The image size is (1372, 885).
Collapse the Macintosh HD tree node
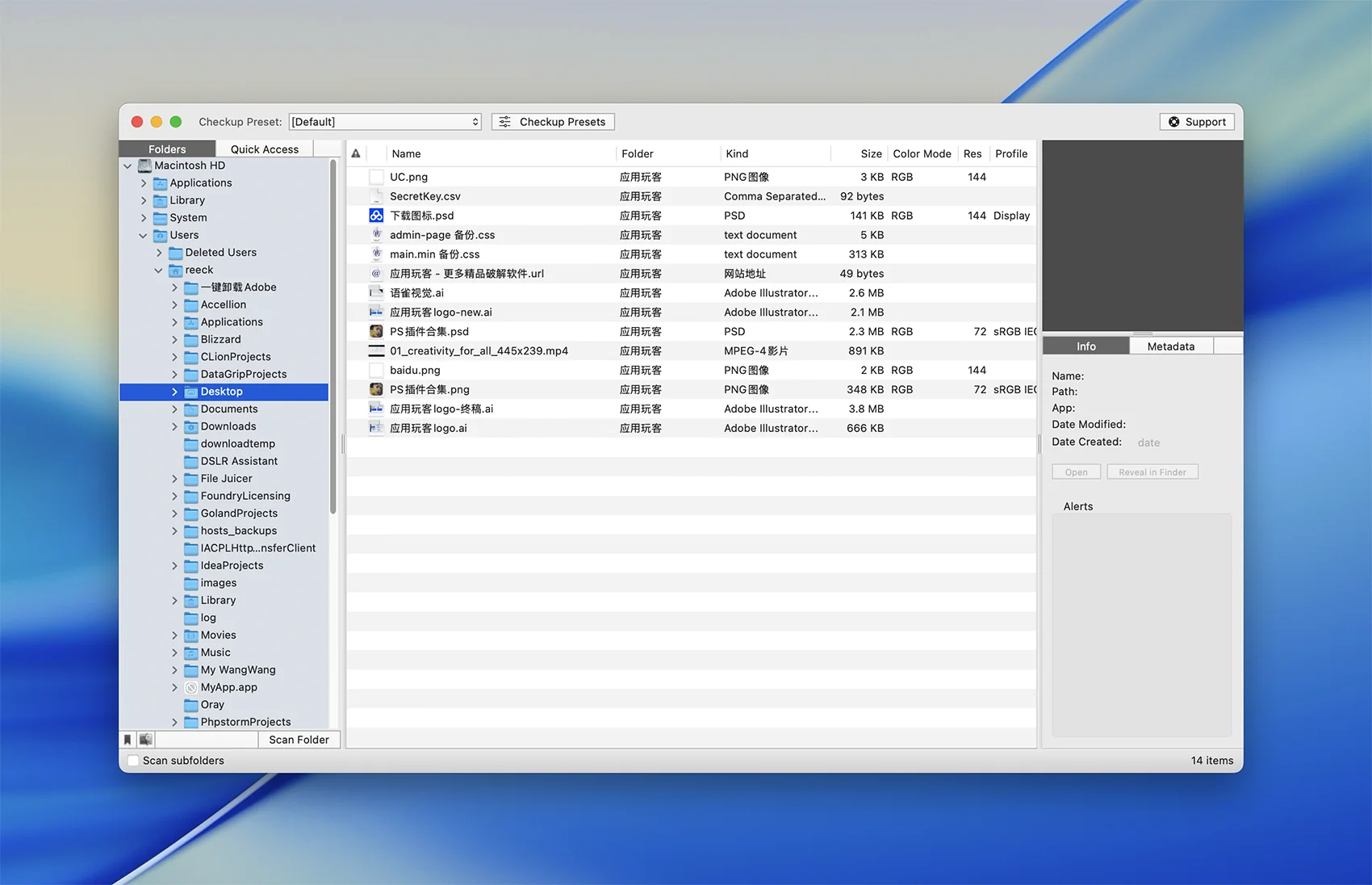point(128,166)
